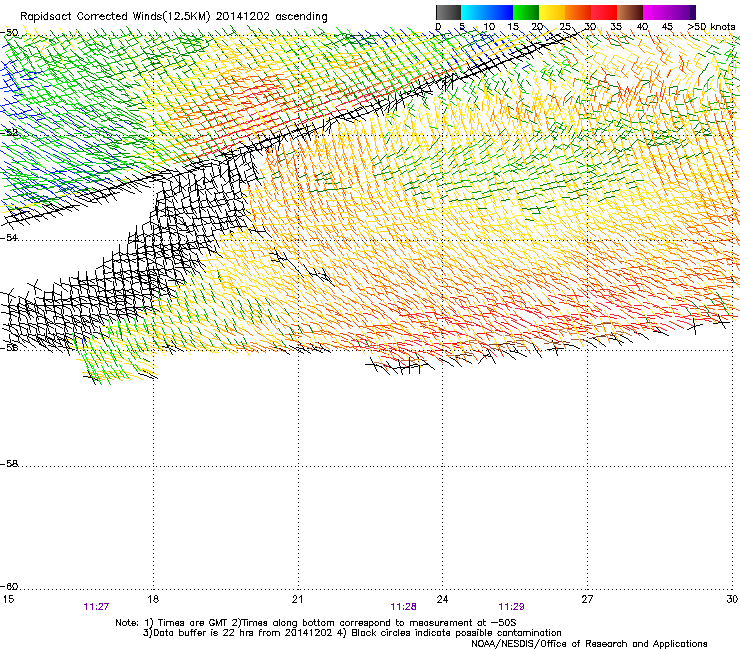Viewport: 740px width, 650px height.
Task: Click the '15' longitude label
Action: click(x=8, y=599)
